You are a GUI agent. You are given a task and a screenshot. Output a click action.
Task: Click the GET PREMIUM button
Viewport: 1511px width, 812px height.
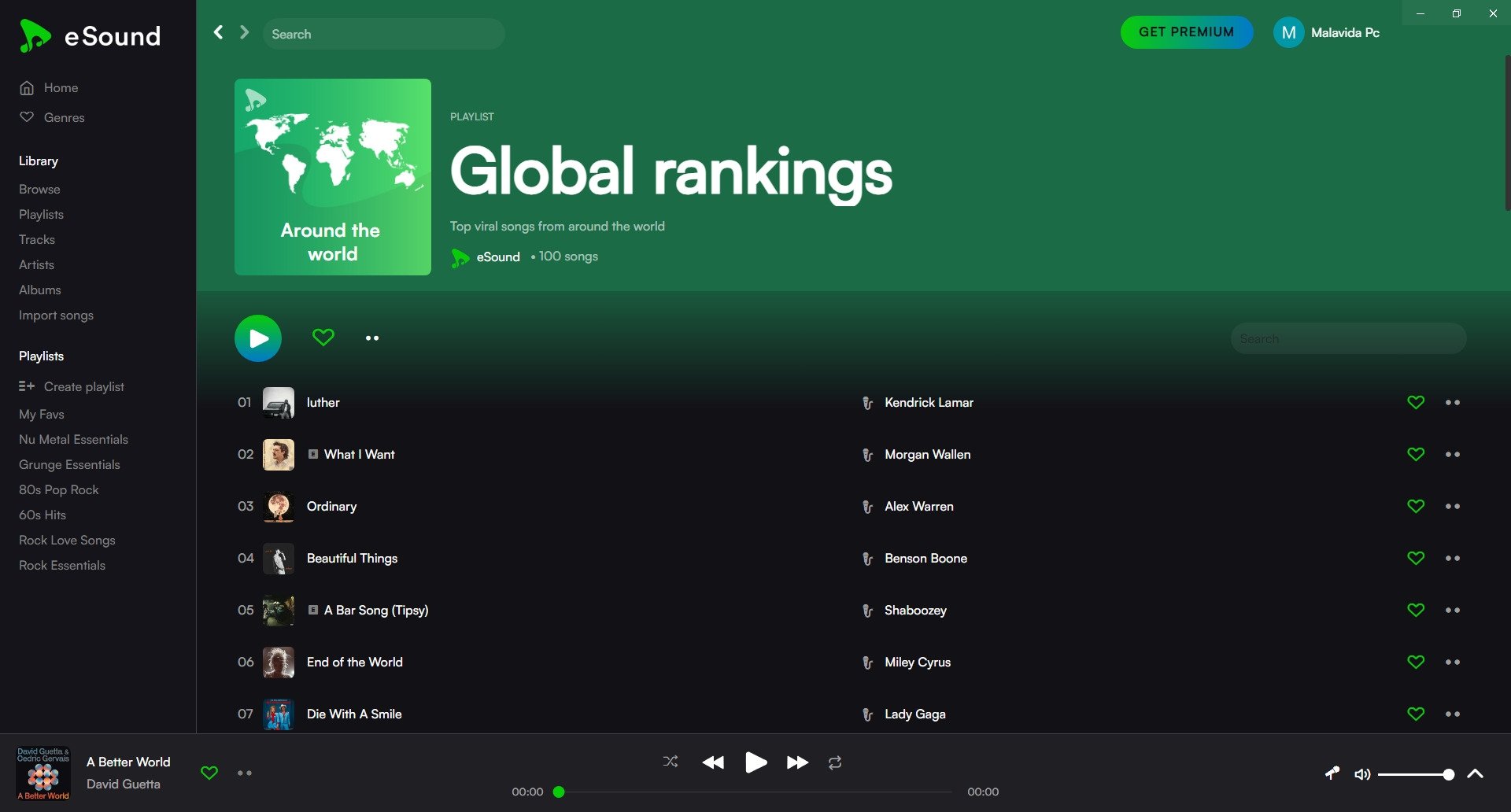(1186, 32)
